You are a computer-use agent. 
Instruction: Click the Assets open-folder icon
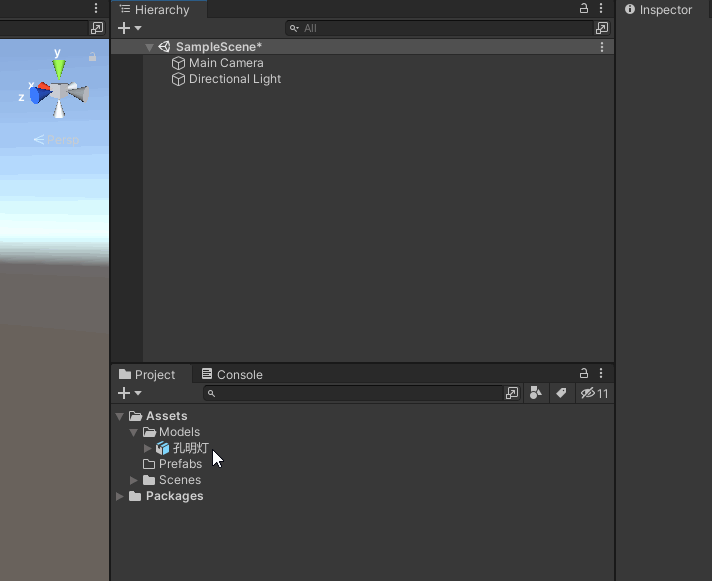135,416
